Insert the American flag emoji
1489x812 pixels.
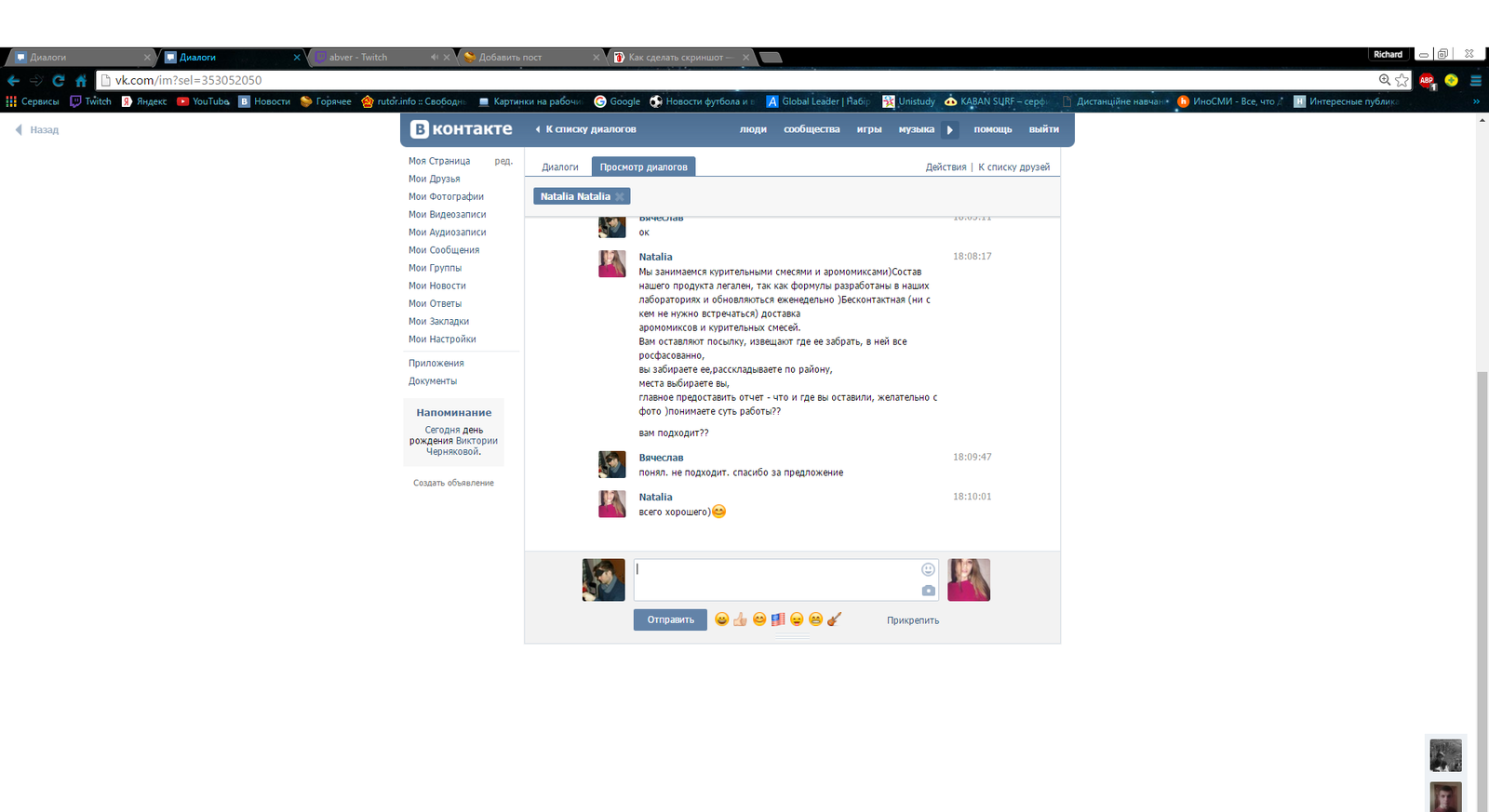click(x=778, y=619)
